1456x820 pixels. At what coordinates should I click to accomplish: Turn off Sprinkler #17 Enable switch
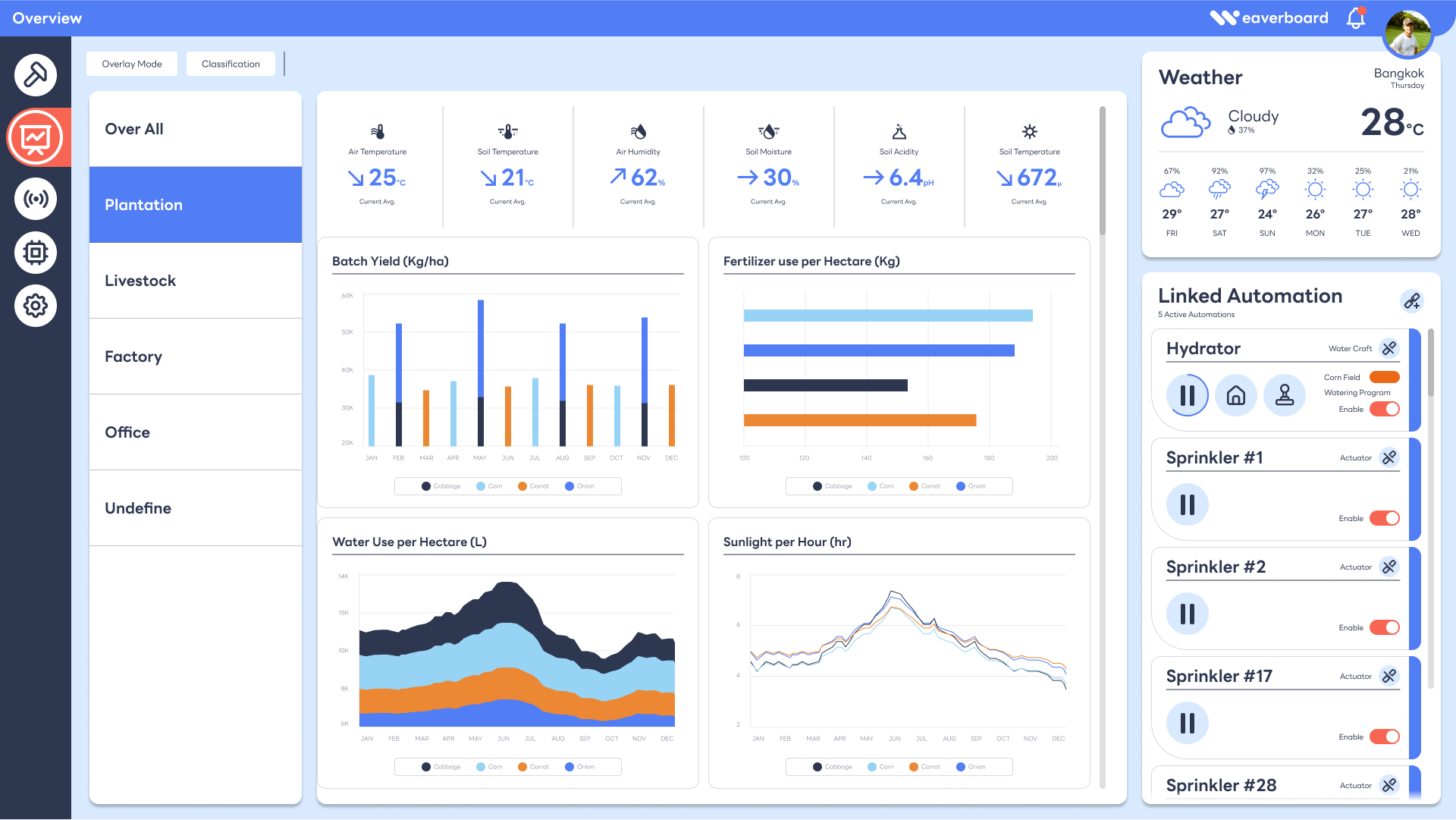pyautogui.click(x=1385, y=737)
